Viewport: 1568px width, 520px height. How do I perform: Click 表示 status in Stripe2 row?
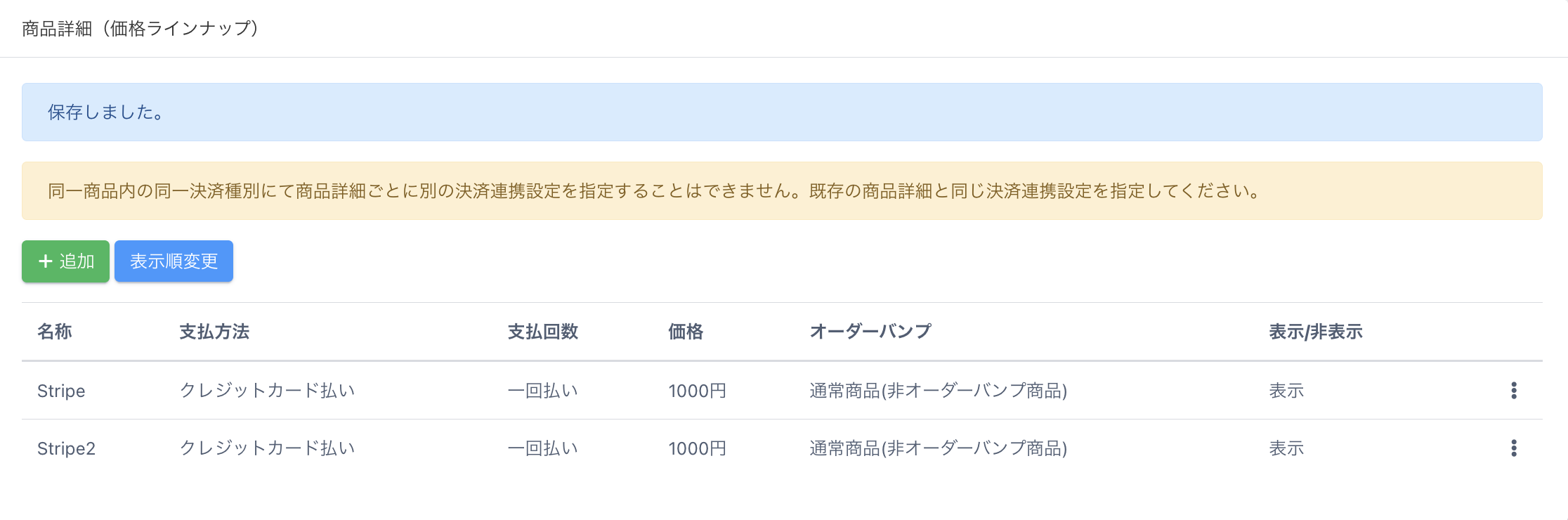1286,448
